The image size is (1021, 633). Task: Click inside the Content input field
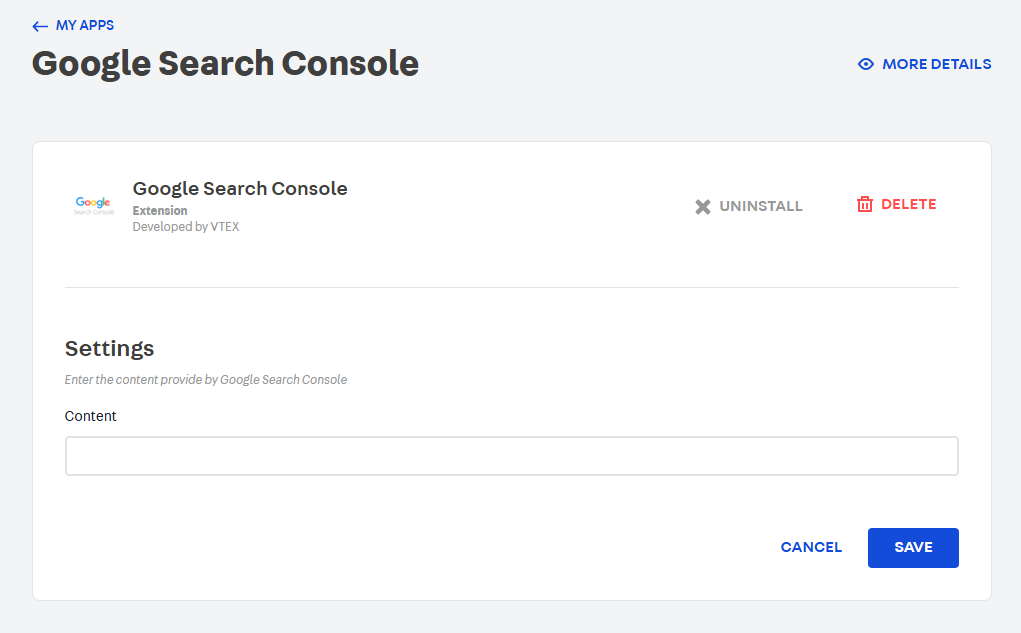pyautogui.click(x=511, y=455)
